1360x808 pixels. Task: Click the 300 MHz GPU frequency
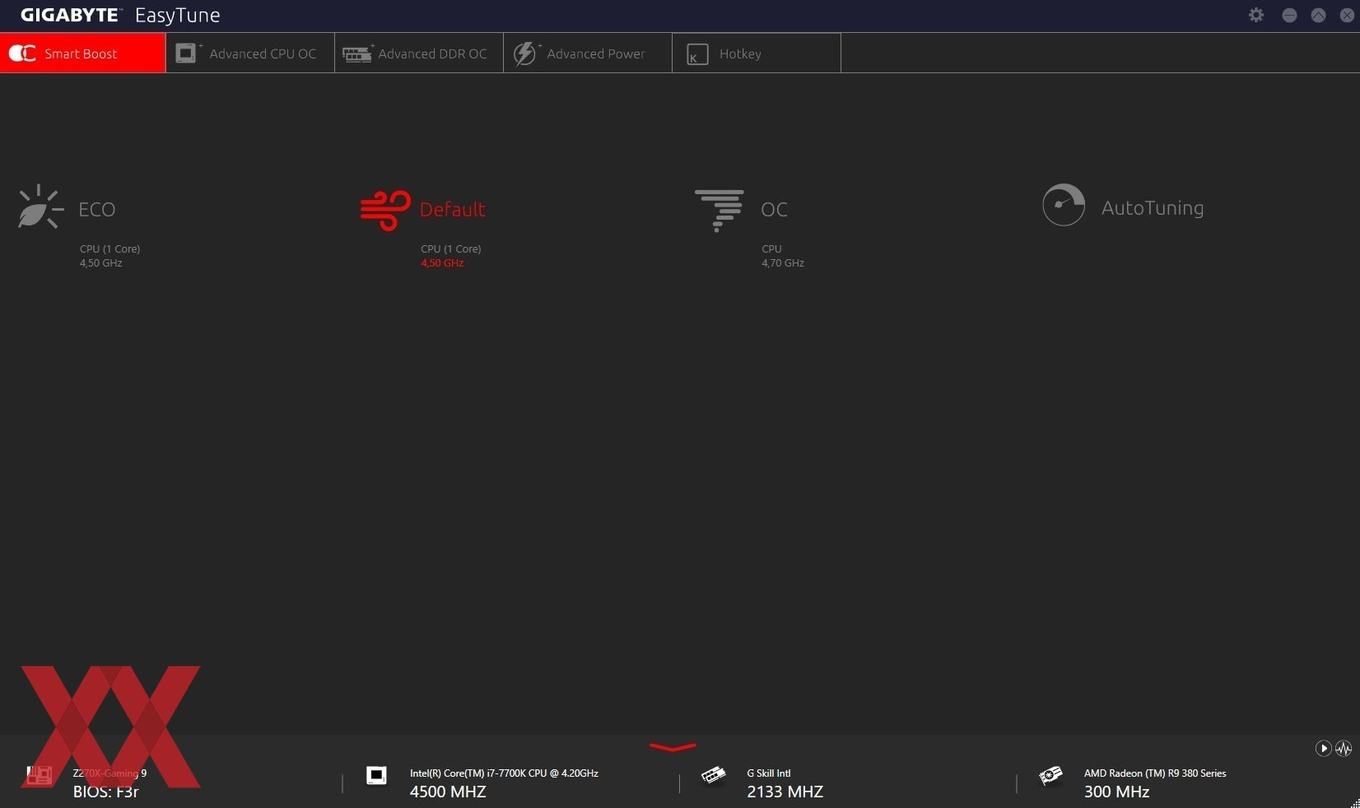1116,792
